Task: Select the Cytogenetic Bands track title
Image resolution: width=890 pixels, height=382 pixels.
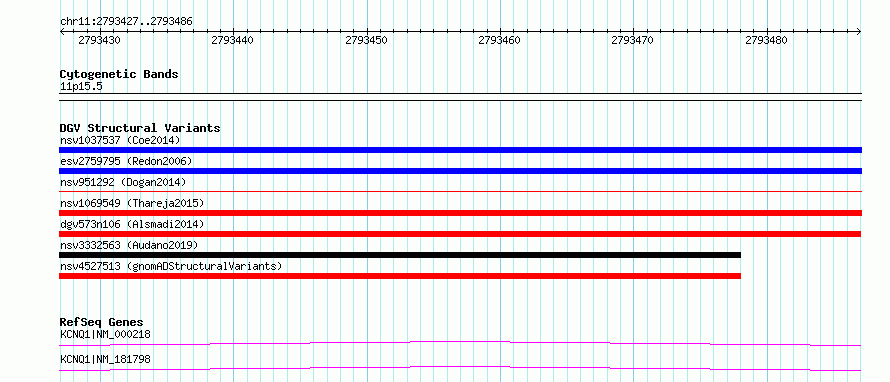Action: [x=119, y=74]
